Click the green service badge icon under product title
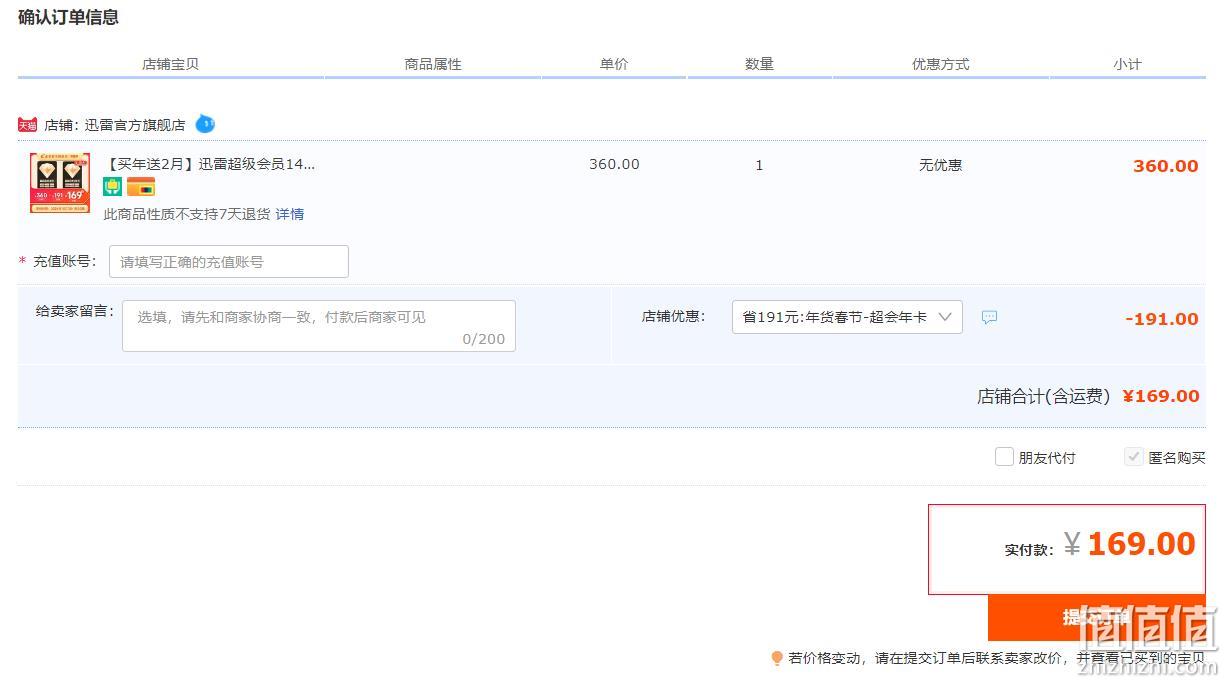The width and height of the screenshot is (1227, 684). coord(113,187)
